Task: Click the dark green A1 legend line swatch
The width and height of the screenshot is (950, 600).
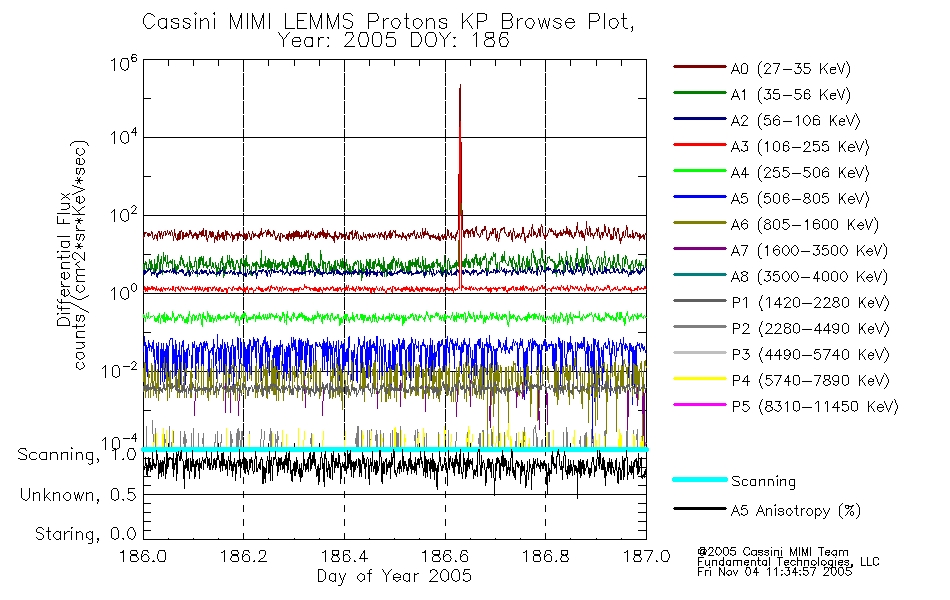Action: coord(700,93)
